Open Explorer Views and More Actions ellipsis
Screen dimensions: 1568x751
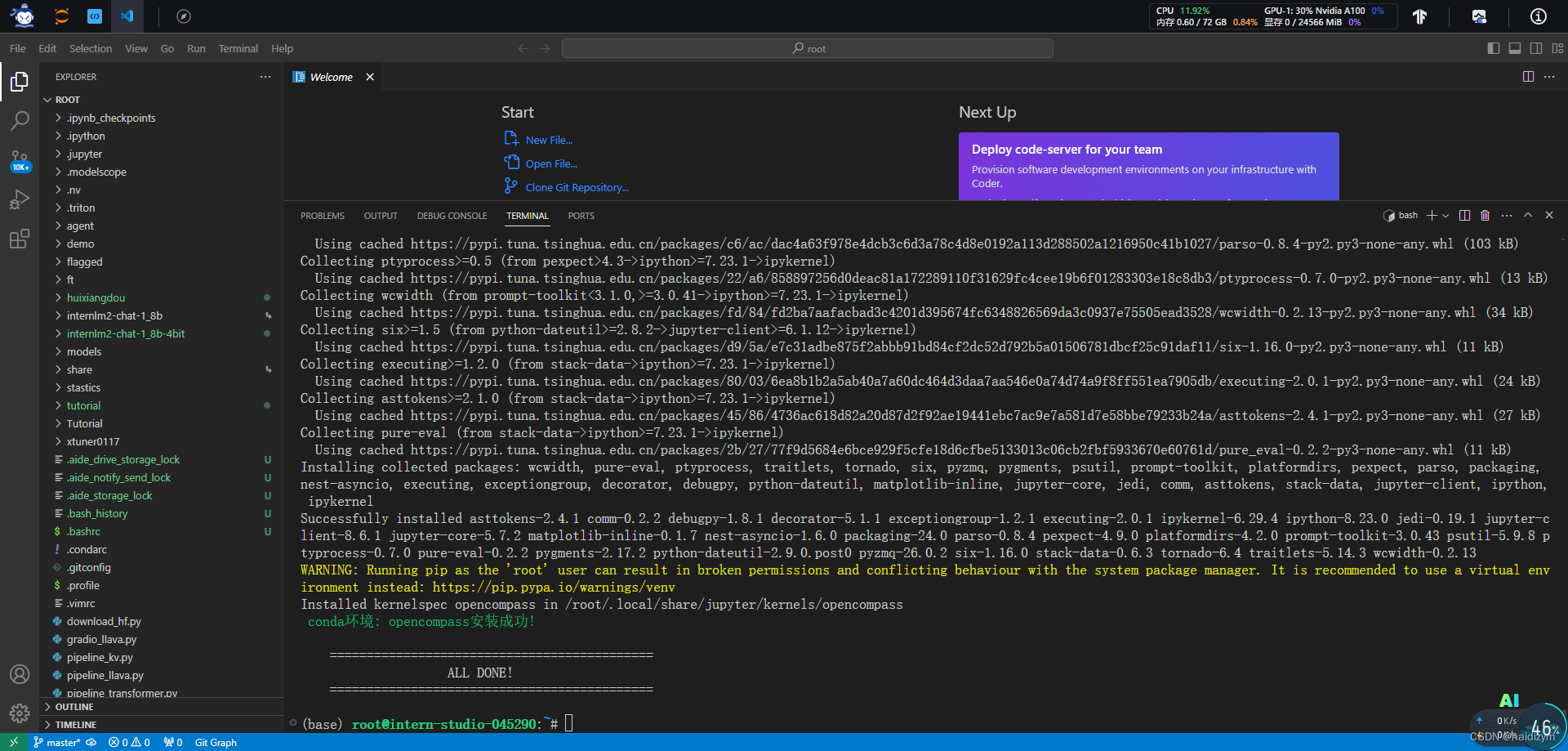[265, 76]
